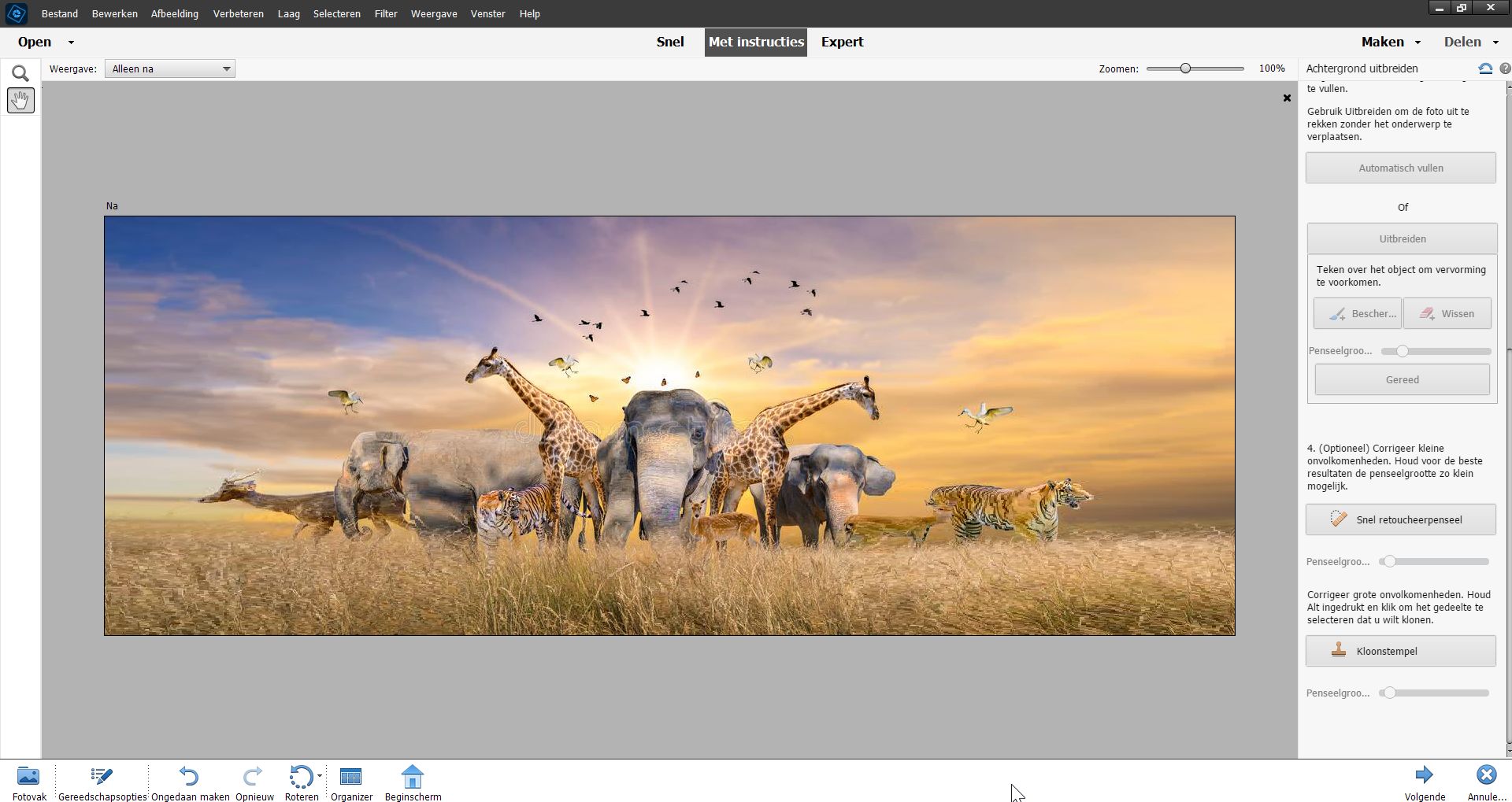
Task: Open the Filter menu
Action: coord(386,13)
